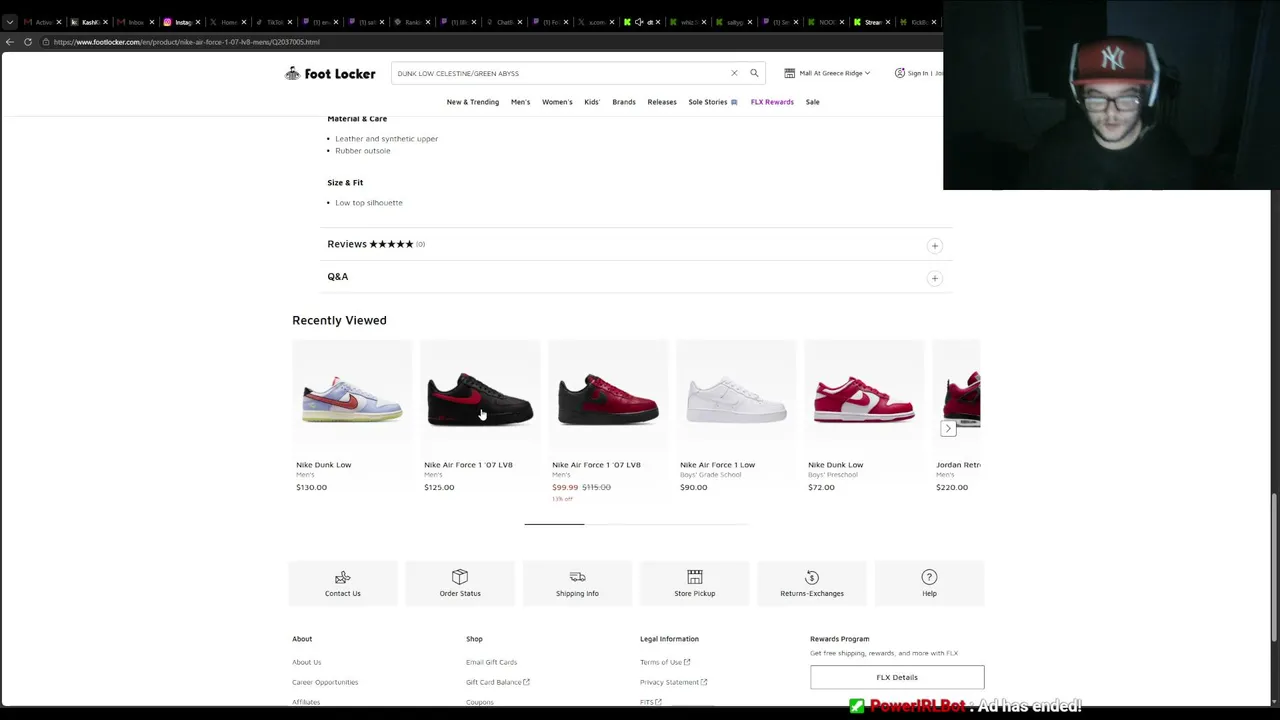Click the external-link icon next to Terms of Use
The height and width of the screenshot is (720, 1280).
(x=687, y=662)
